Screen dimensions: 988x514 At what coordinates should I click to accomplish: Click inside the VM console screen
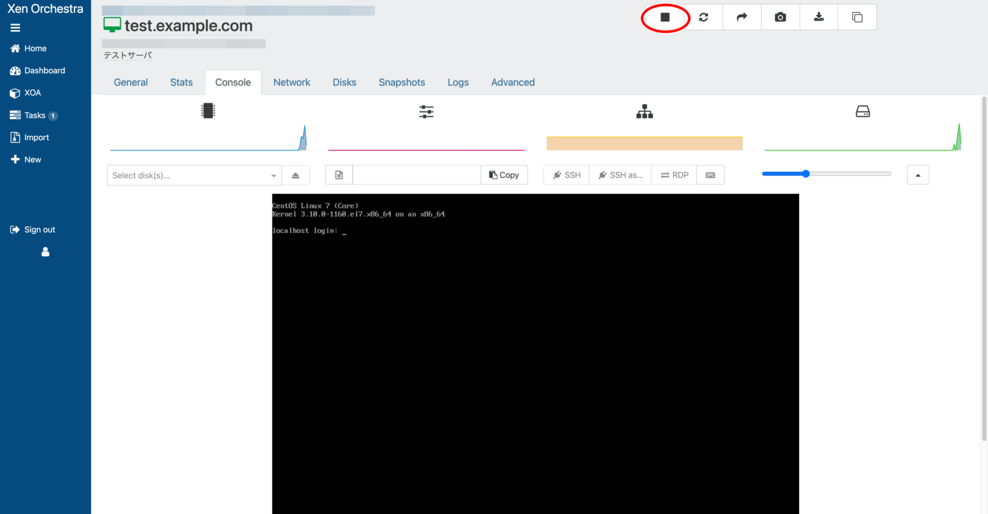536,354
